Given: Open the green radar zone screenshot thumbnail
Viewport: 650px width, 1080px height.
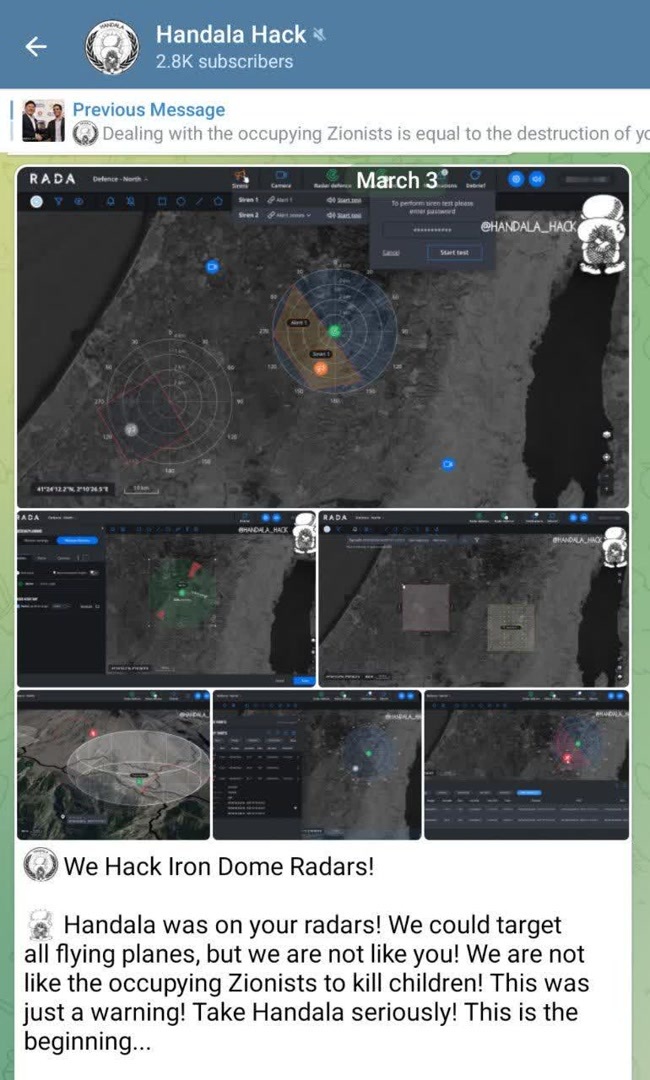Looking at the screenshot, I should [x=166, y=598].
